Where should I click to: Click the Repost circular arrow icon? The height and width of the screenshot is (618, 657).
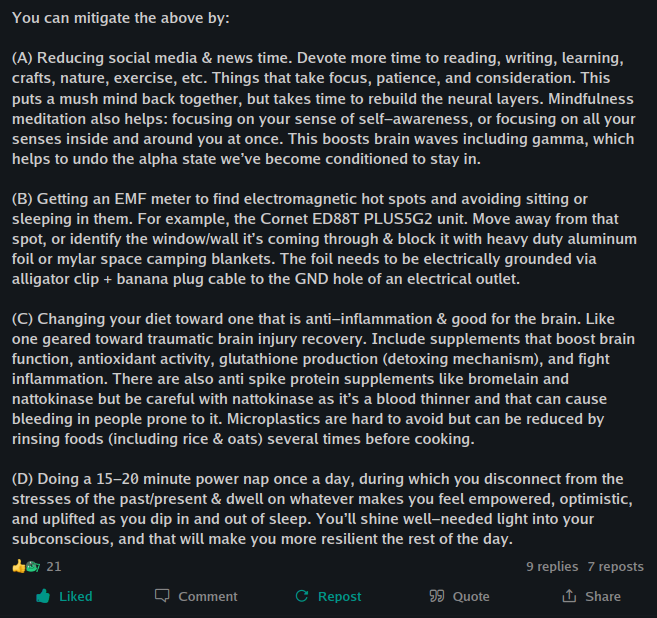[x=301, y=596]
